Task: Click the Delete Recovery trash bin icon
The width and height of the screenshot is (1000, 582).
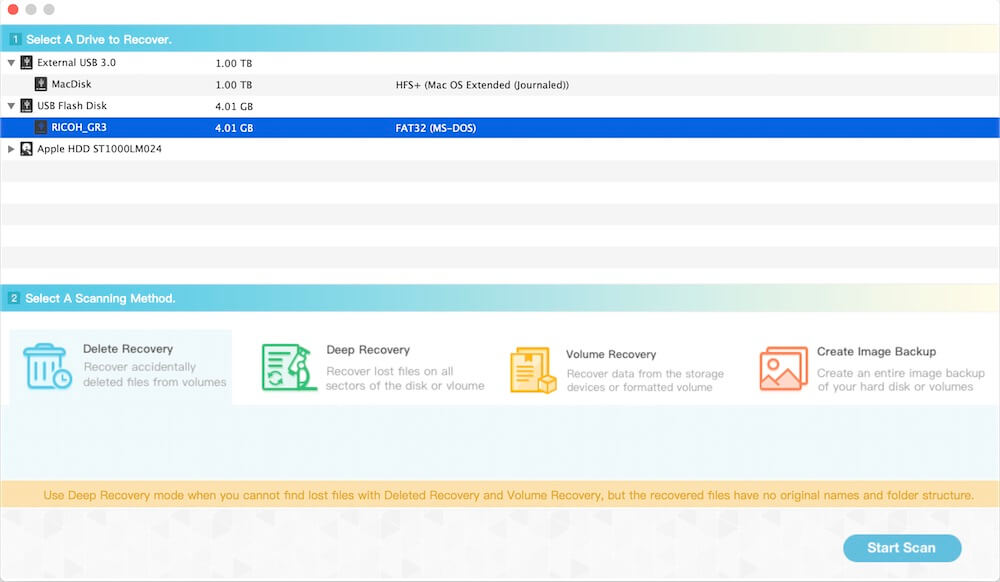Action: [x=47, y=367]
